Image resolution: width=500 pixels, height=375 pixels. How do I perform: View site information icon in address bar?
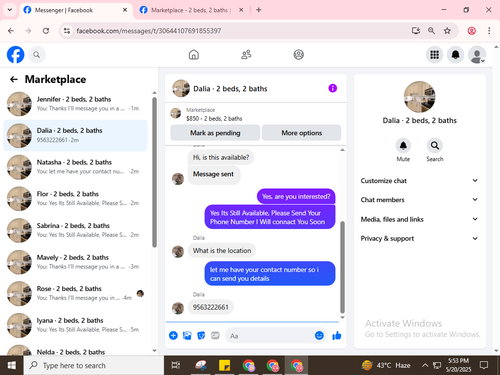tap(67, 31)
